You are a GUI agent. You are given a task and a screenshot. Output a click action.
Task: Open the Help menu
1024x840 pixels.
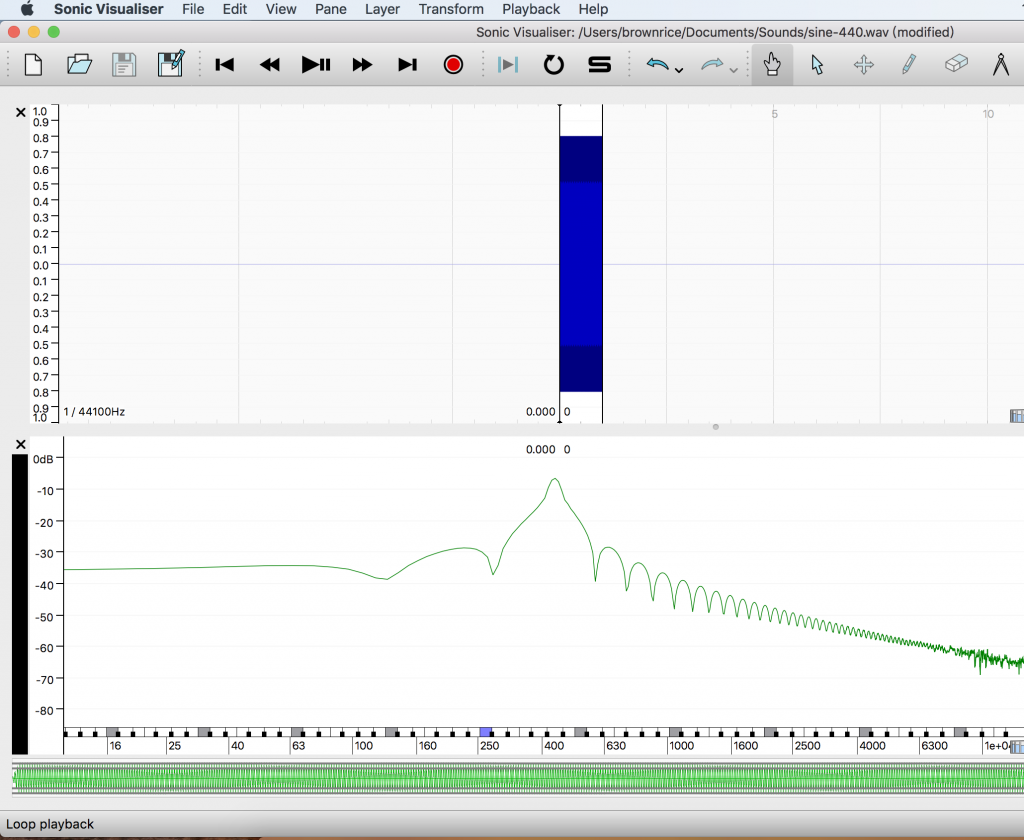point(593,9)
